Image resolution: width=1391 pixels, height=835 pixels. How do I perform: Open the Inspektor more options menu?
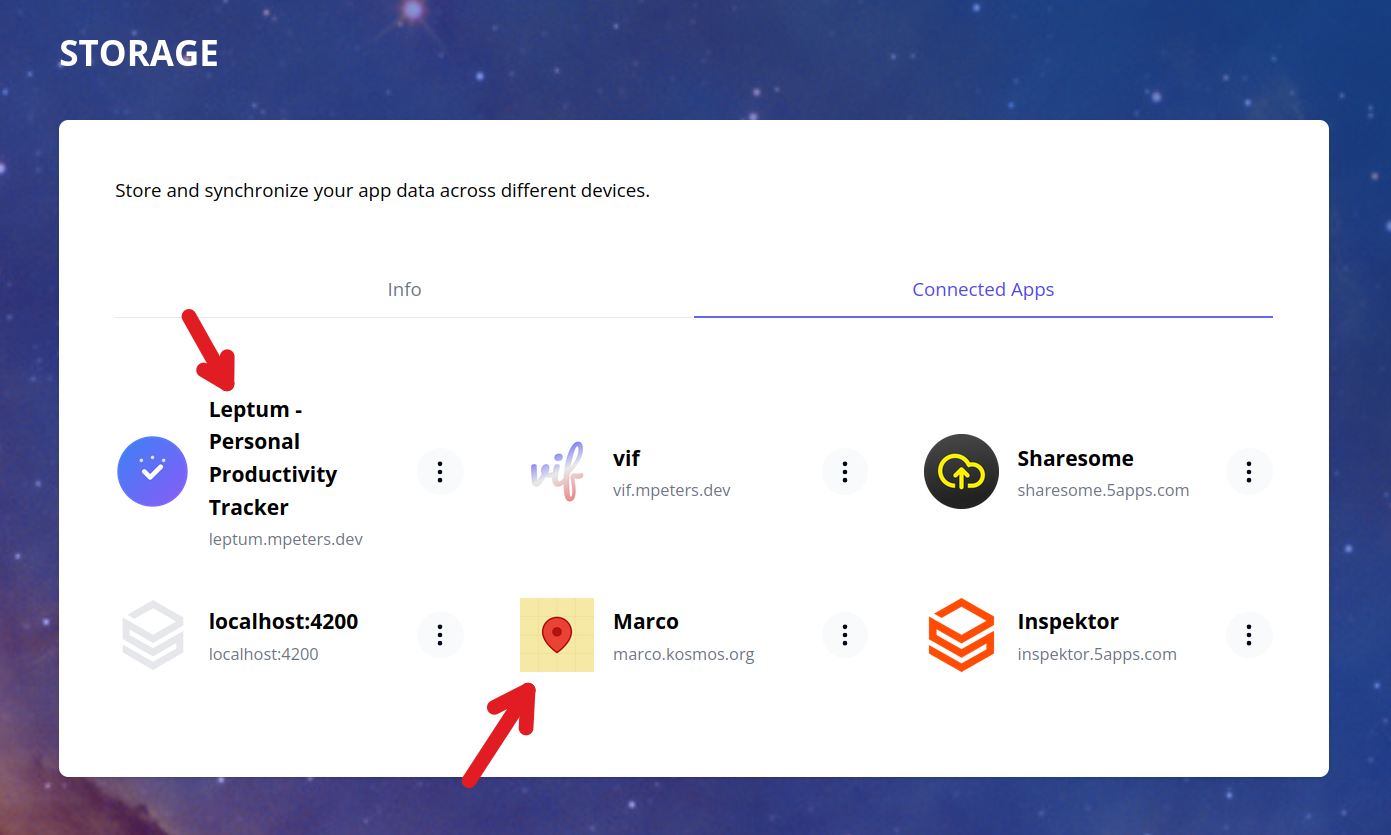point(1249,635)
